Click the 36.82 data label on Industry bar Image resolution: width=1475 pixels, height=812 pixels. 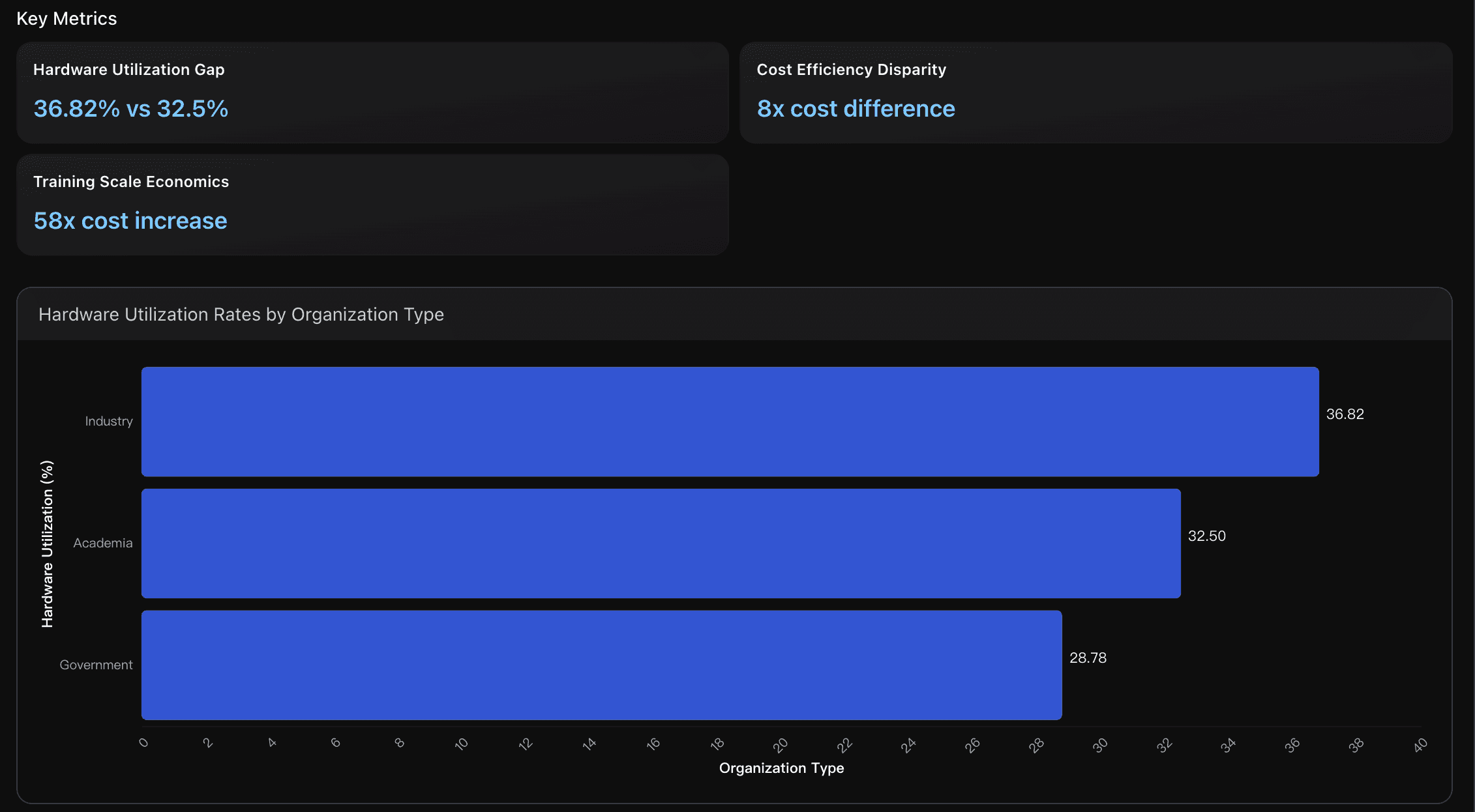click(1345, 413)
